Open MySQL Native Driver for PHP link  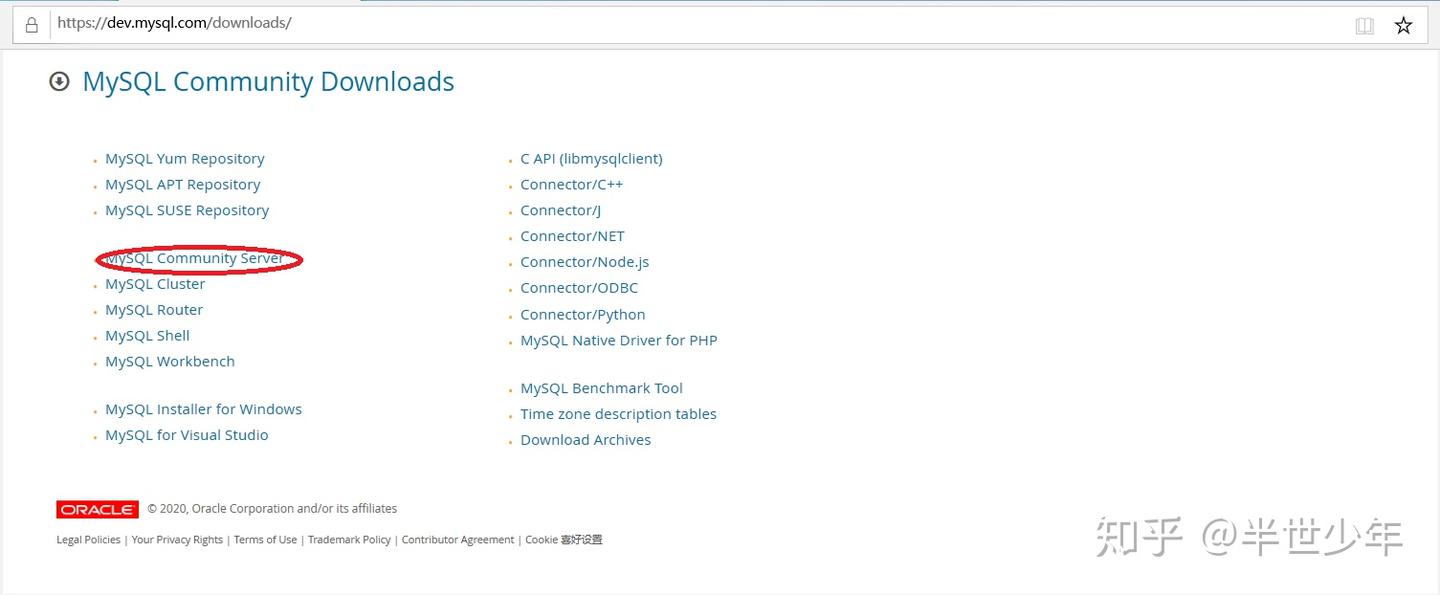click(618, 341)
